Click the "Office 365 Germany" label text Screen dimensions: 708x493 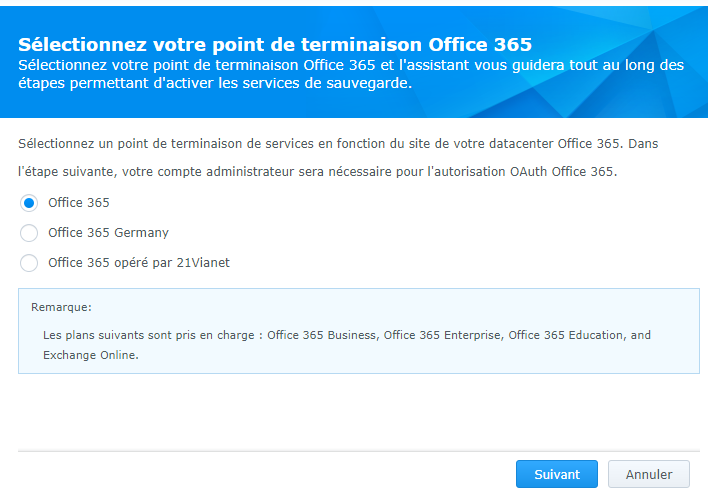click(108, 233)
